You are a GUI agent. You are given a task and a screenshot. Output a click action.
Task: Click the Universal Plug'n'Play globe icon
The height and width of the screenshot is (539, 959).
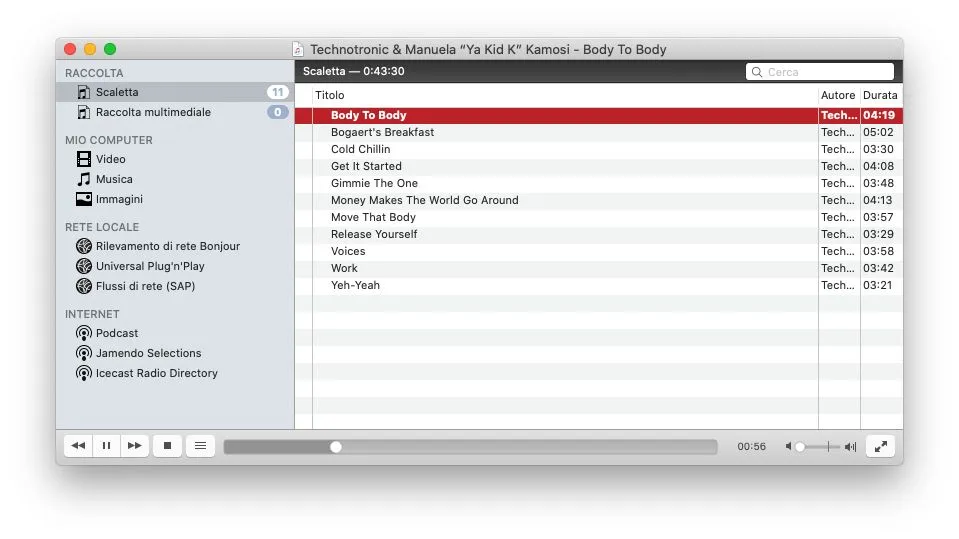[x=84, y=266]
